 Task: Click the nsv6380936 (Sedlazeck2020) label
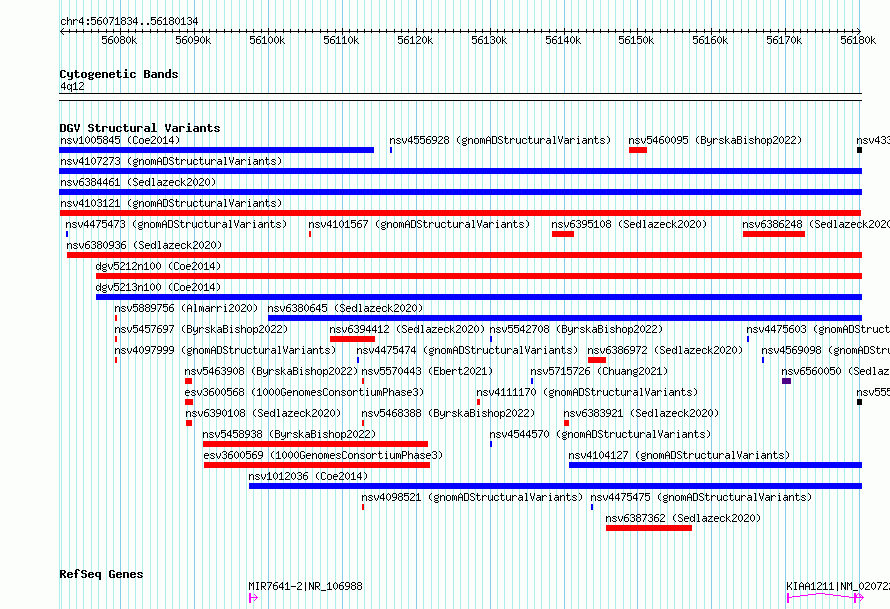[144, 245]
